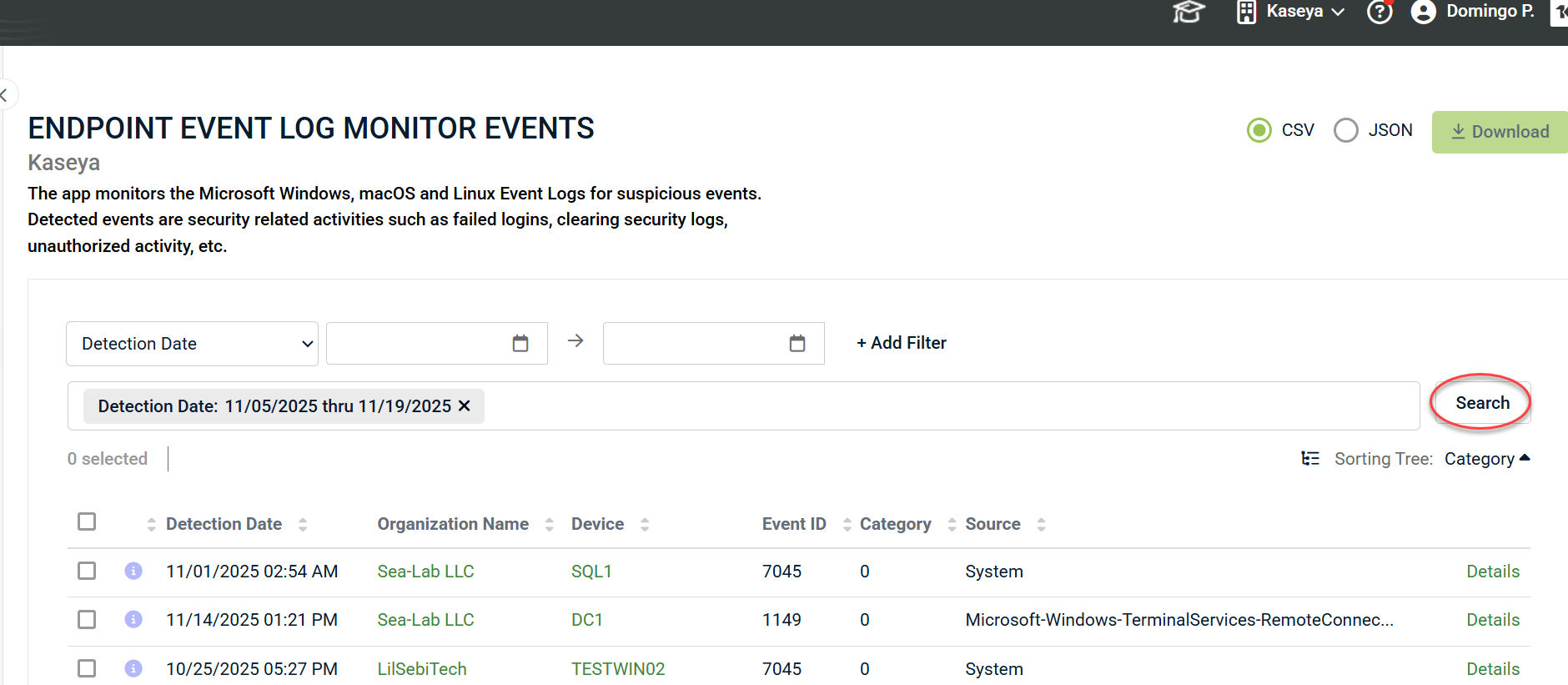Sort the table by Organization Name column
The height and width of the screenshot is (685, 1568).
549,524
